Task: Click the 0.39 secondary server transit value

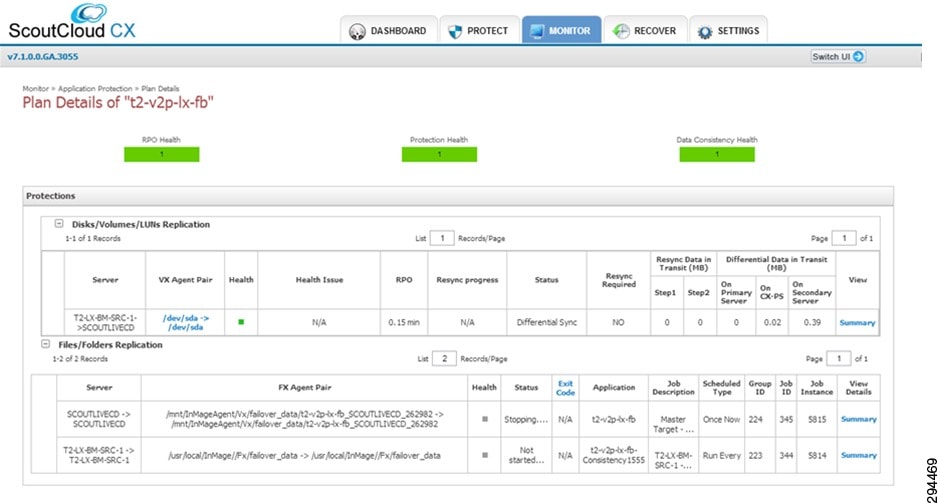Action: point(812,322)
